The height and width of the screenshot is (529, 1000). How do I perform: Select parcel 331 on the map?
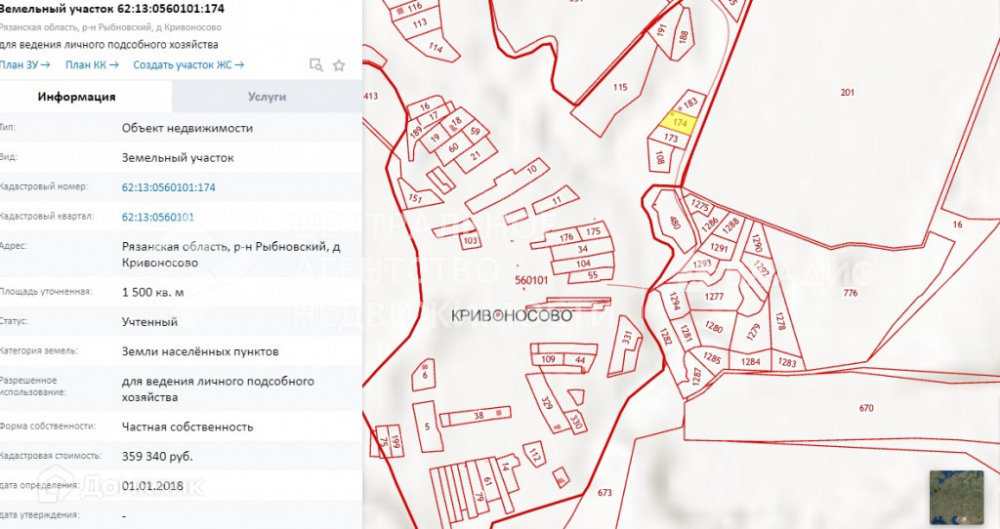627,338
